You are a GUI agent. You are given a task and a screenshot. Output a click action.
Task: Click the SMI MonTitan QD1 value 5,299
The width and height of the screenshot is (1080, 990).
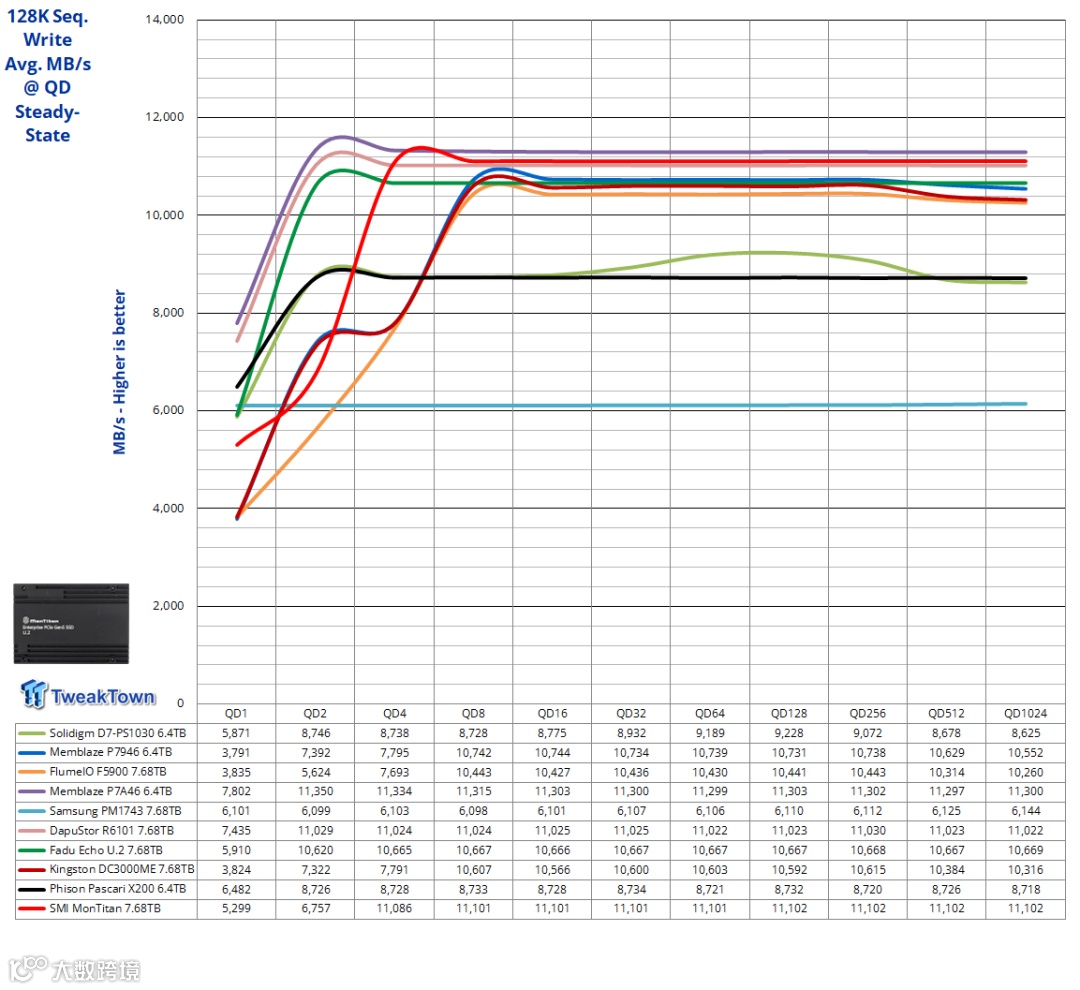tap(236, 909)
